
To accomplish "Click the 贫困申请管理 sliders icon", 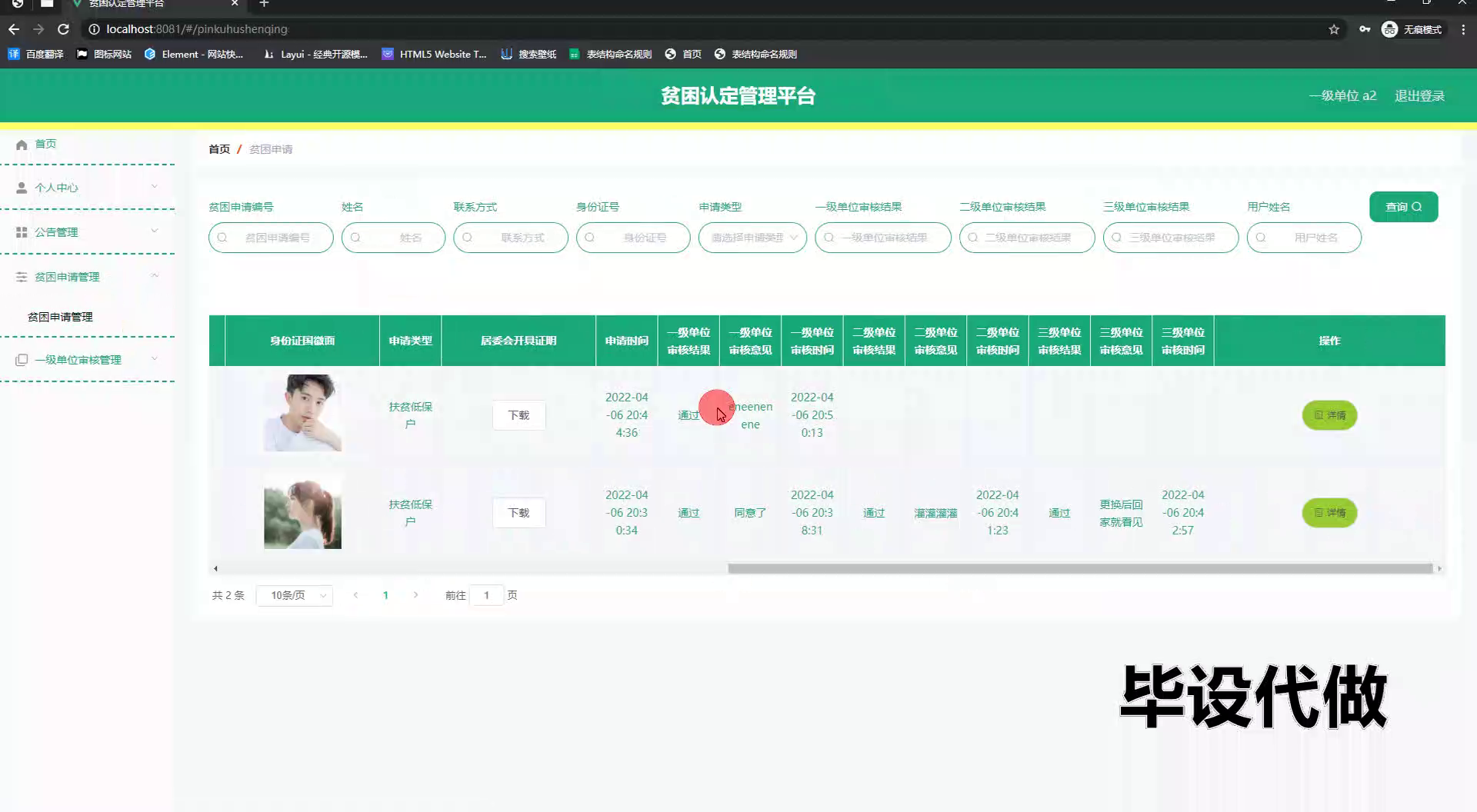I will [x=22, y=277].
